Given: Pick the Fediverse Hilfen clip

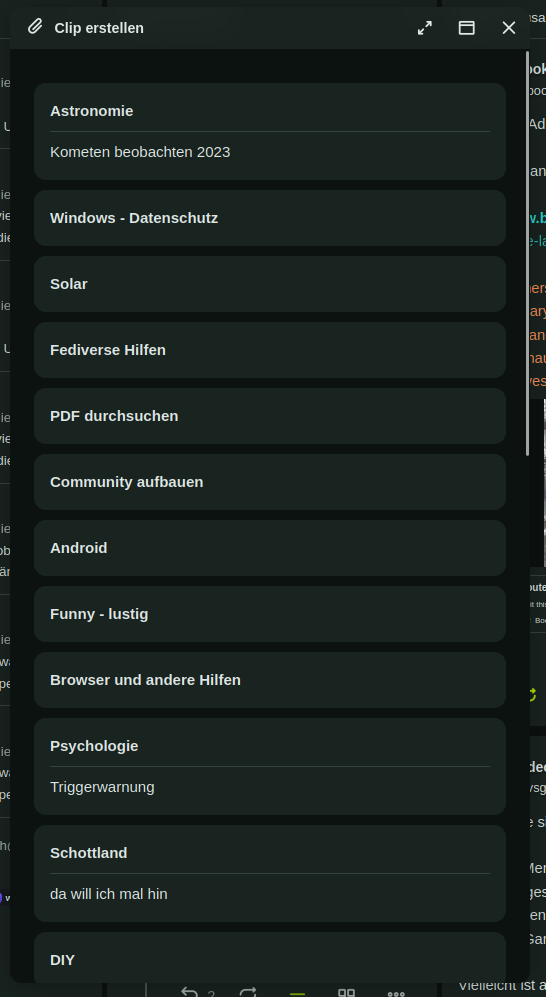Looking at the screenshot, I should [x=270, y=350].
